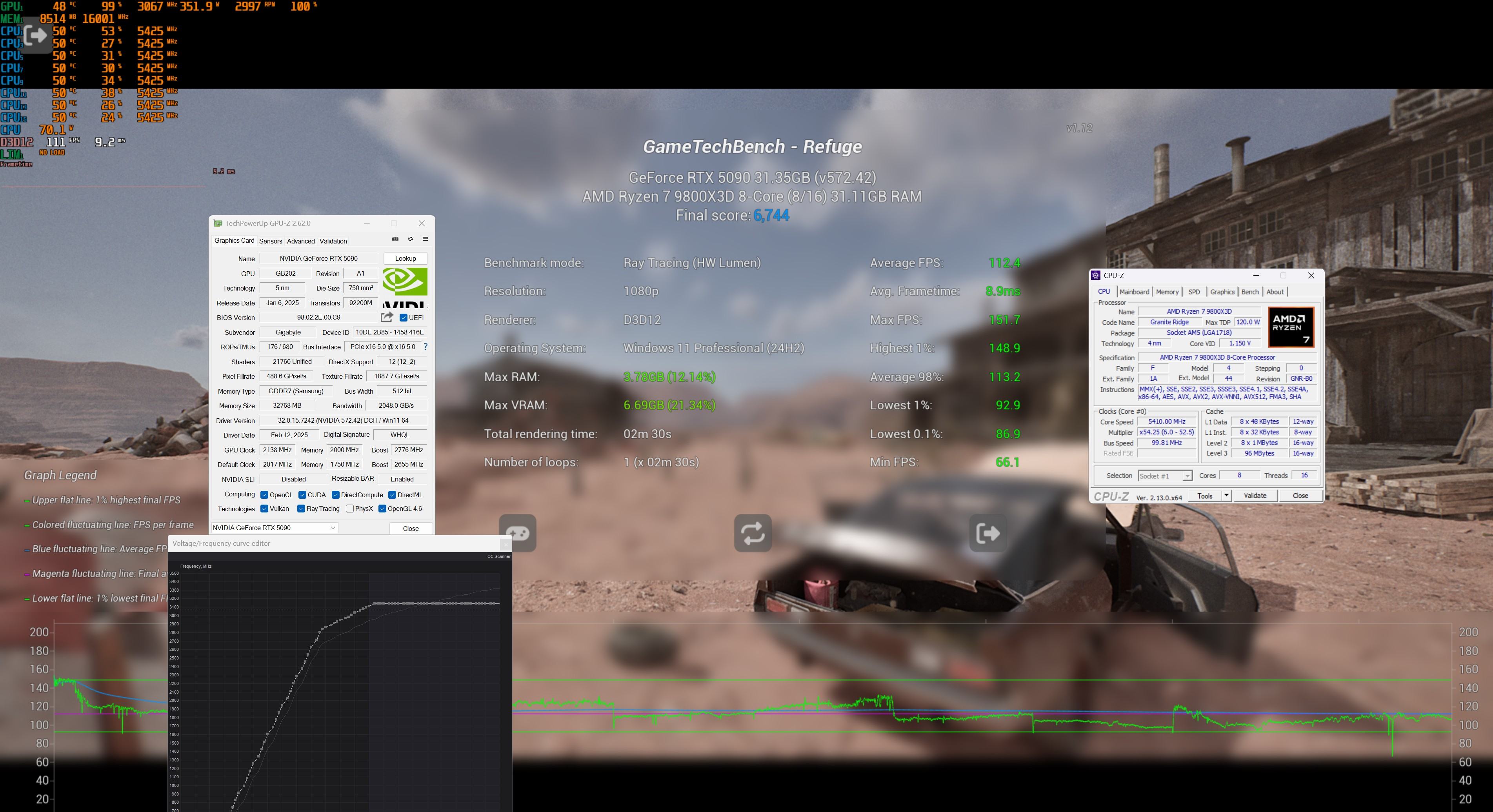Image resolution: width=1493 pixels, height=812 pixels.
Task: Click the Validate button in CPU-Z
Action: [1255, 496]
